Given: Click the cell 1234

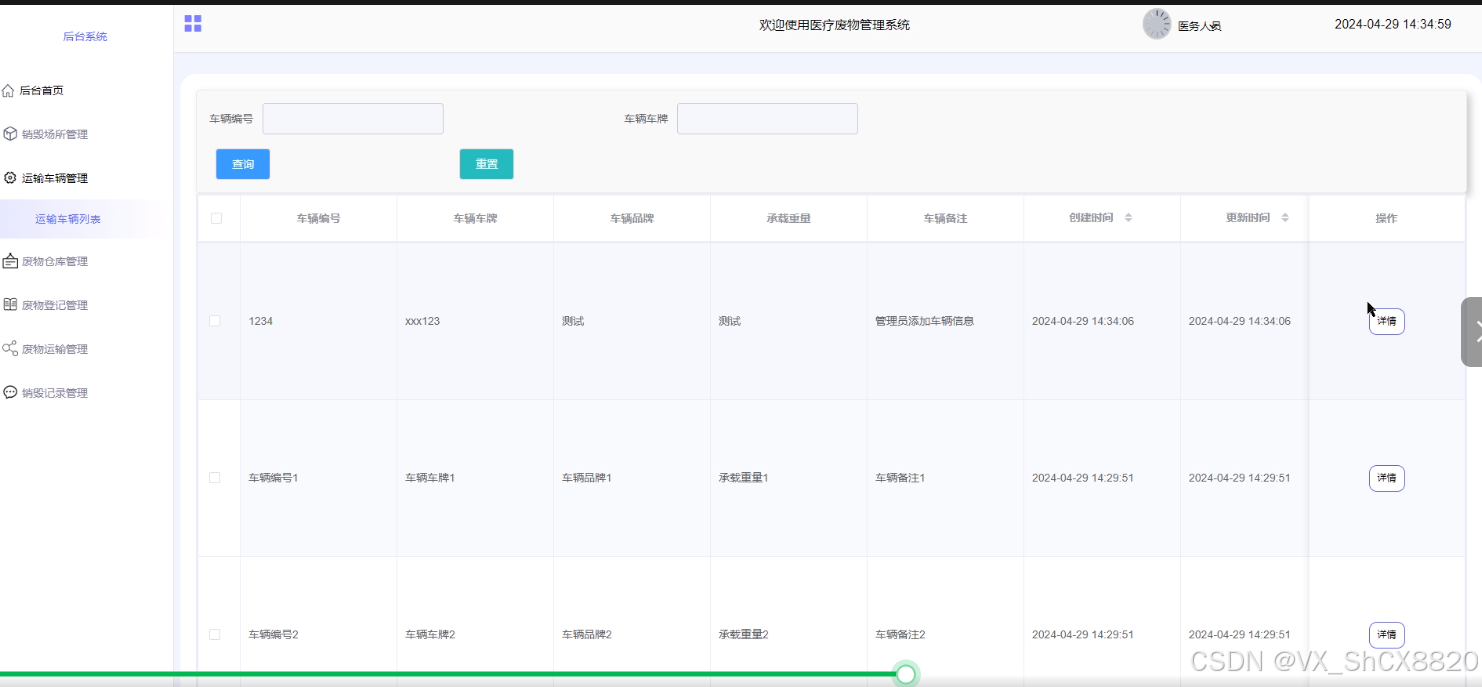Looking at the screenshot, I should pyautogui.click(x=261, y=321).
